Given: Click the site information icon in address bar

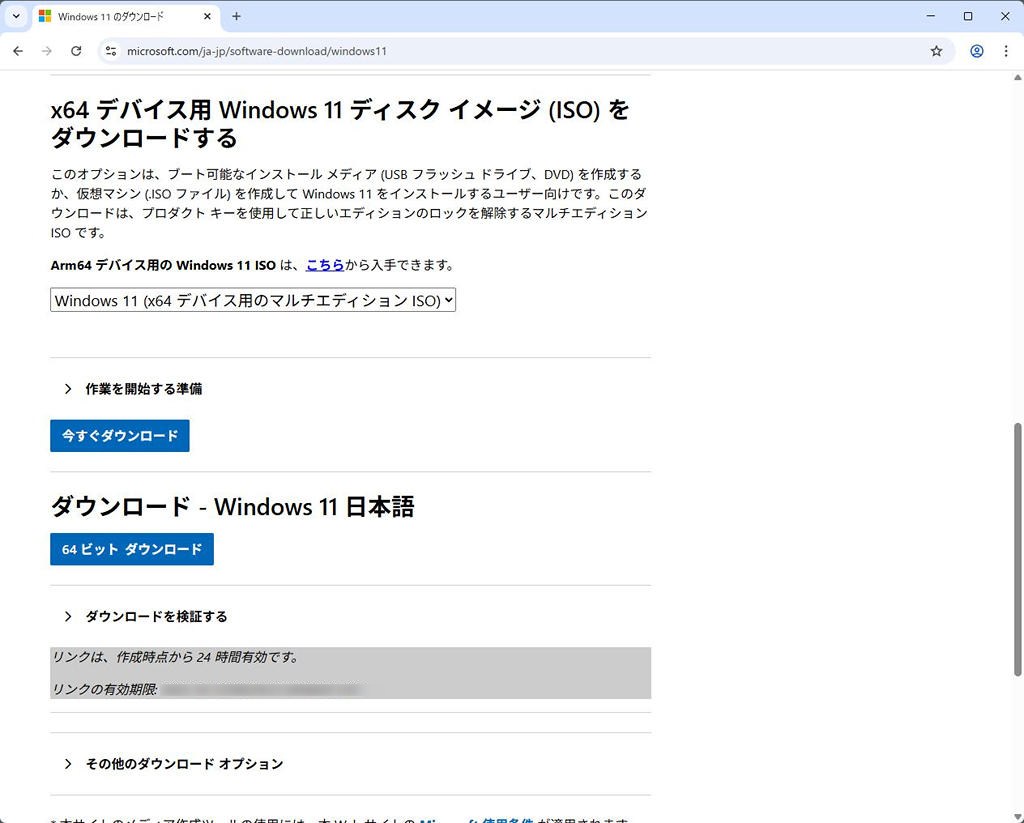Looking at the screenshot, I should pos(111,51).
